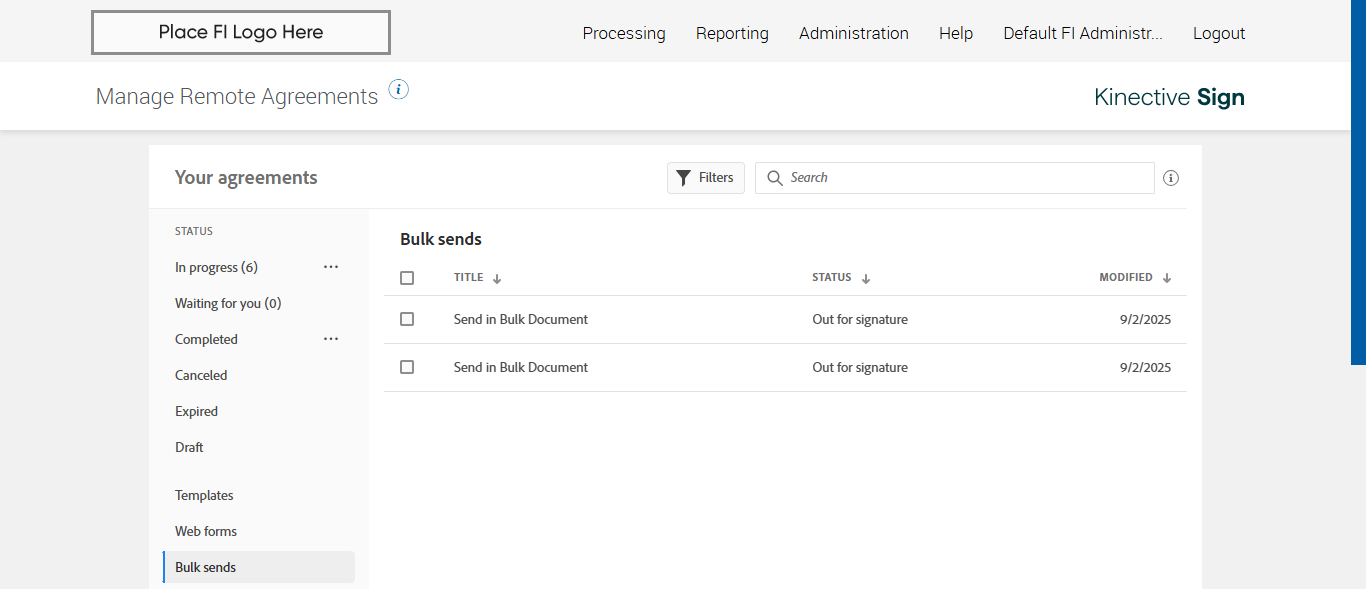Open the ellipsis menu next to In progress
1366x589 pixels.
pyautogui.click(x=331, y=267)
